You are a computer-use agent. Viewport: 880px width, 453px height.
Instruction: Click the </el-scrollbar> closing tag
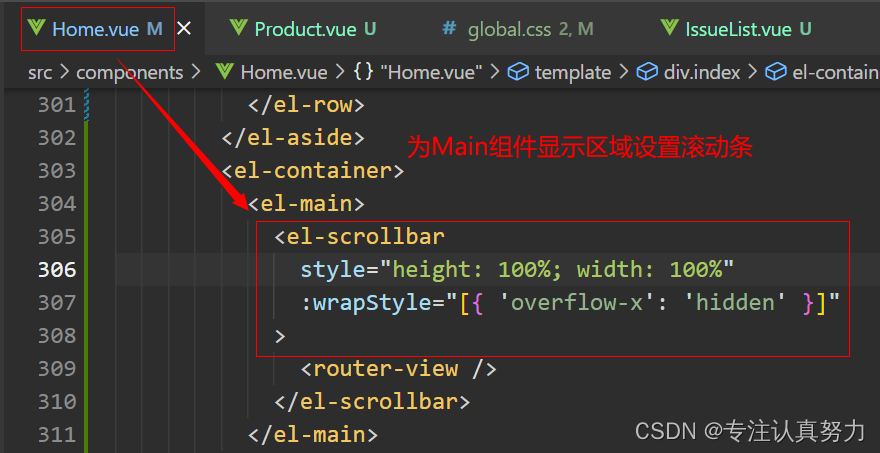click(x=372, y=402)
